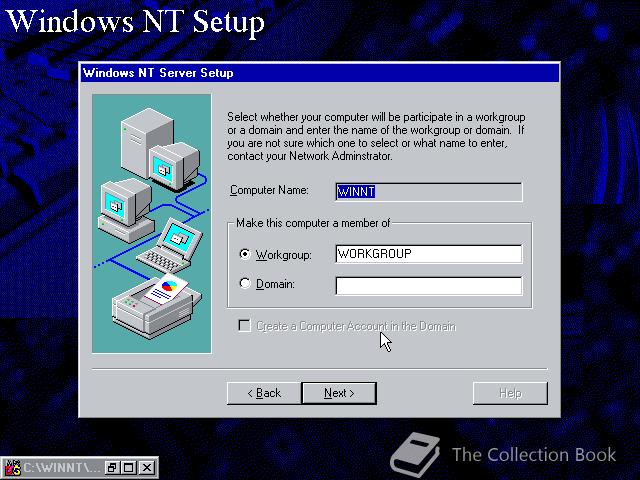
Task: Click the instruction text about workgroup or domain
Action: point(376,136)
